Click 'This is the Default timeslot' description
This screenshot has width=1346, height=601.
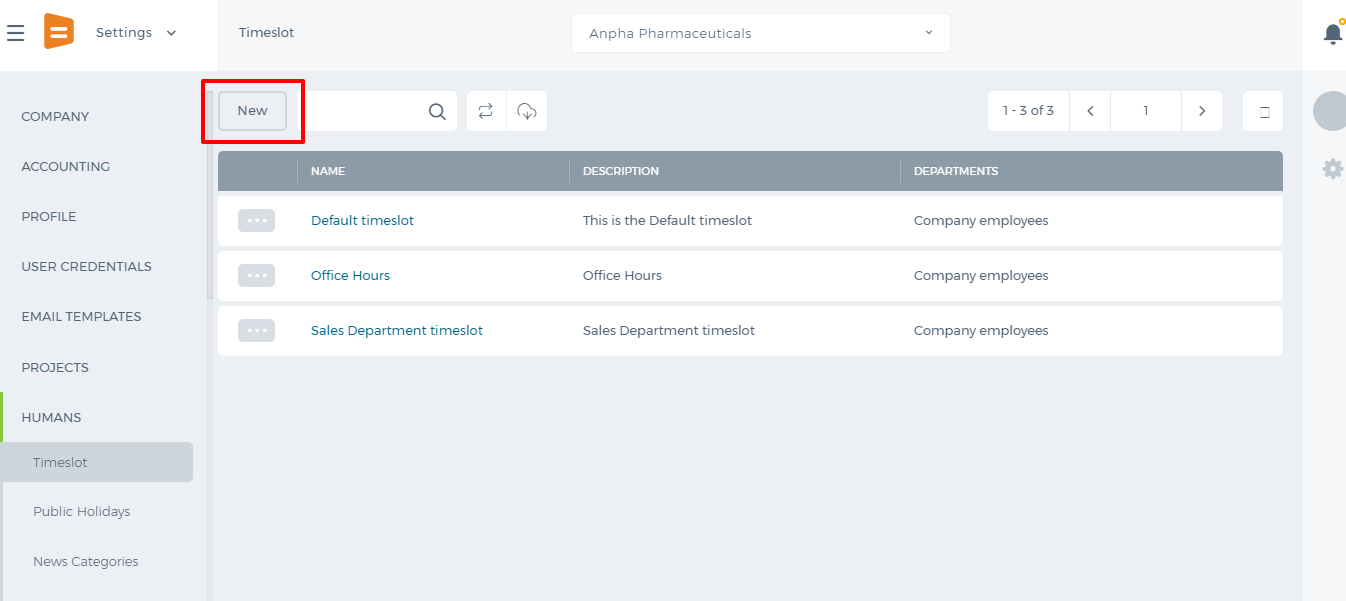(x=667, y=220)
